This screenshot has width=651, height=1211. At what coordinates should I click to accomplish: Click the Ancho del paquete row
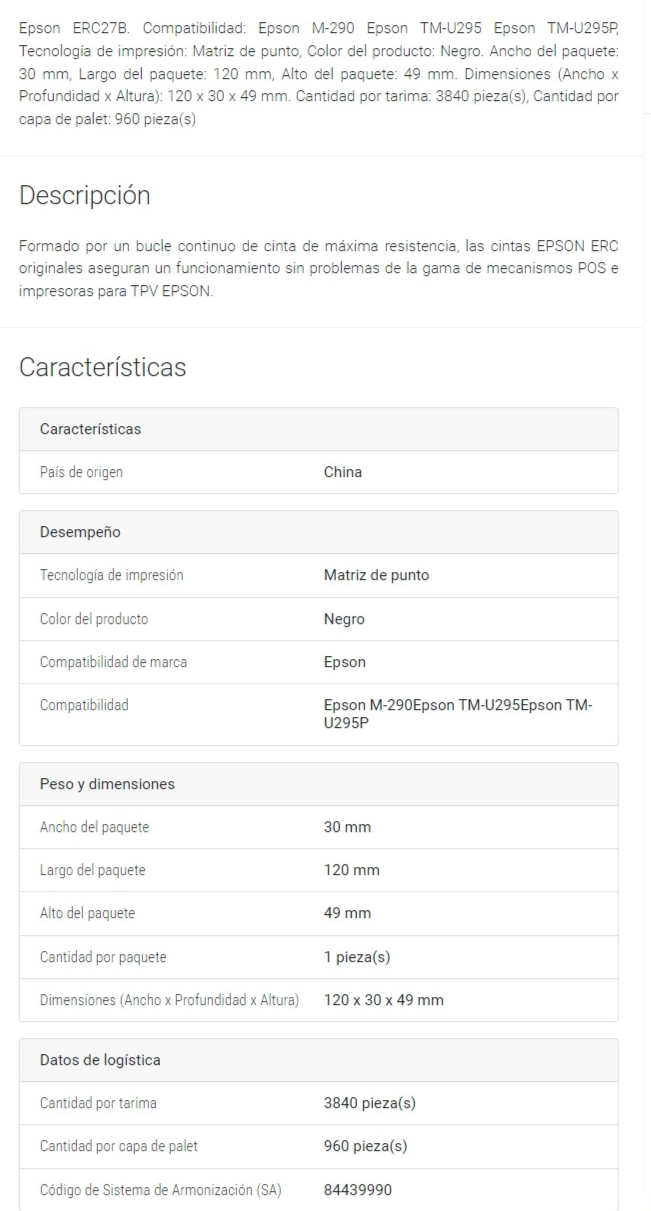(x=319, y=828)
